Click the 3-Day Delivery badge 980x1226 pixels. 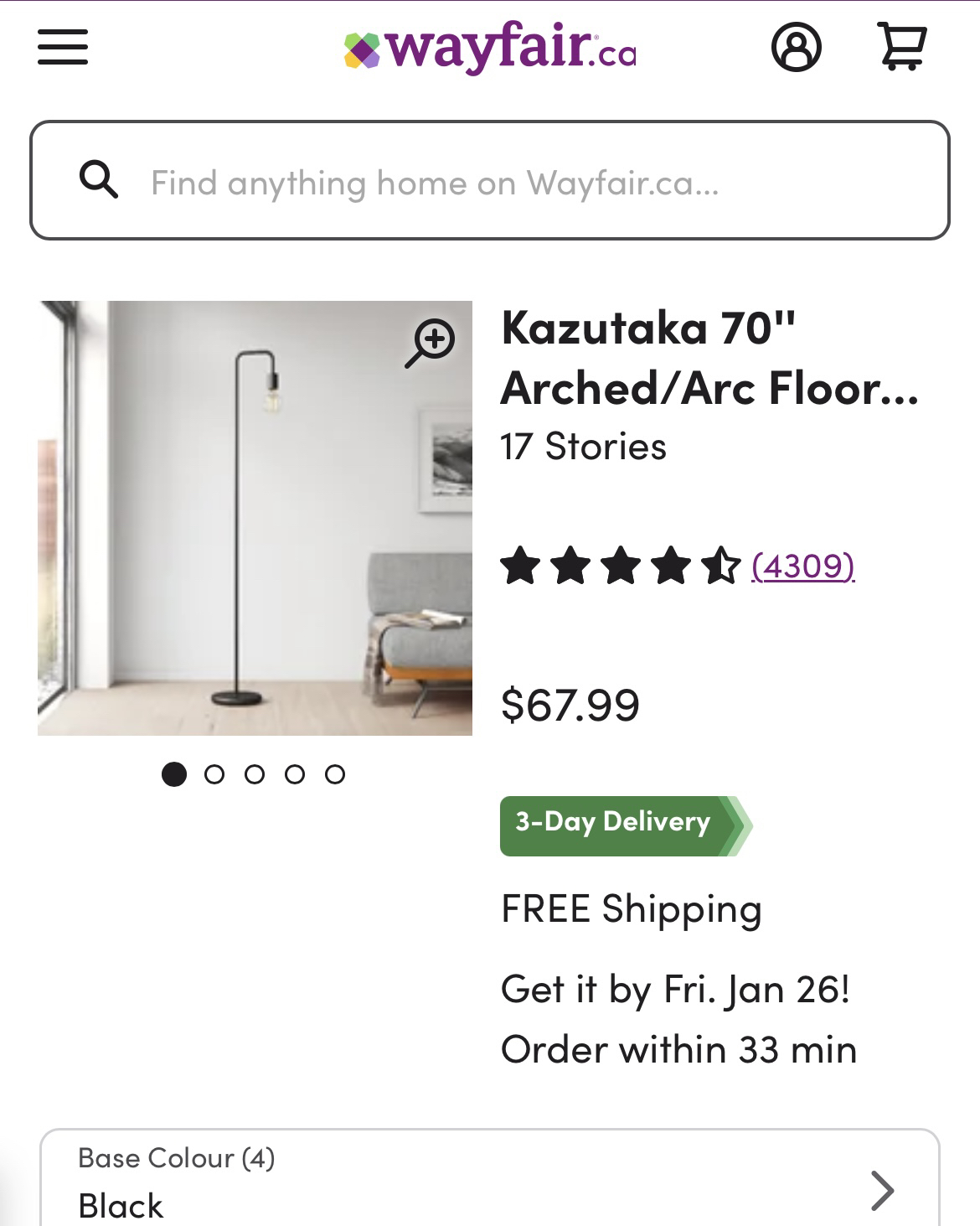(x=626, y=826)
